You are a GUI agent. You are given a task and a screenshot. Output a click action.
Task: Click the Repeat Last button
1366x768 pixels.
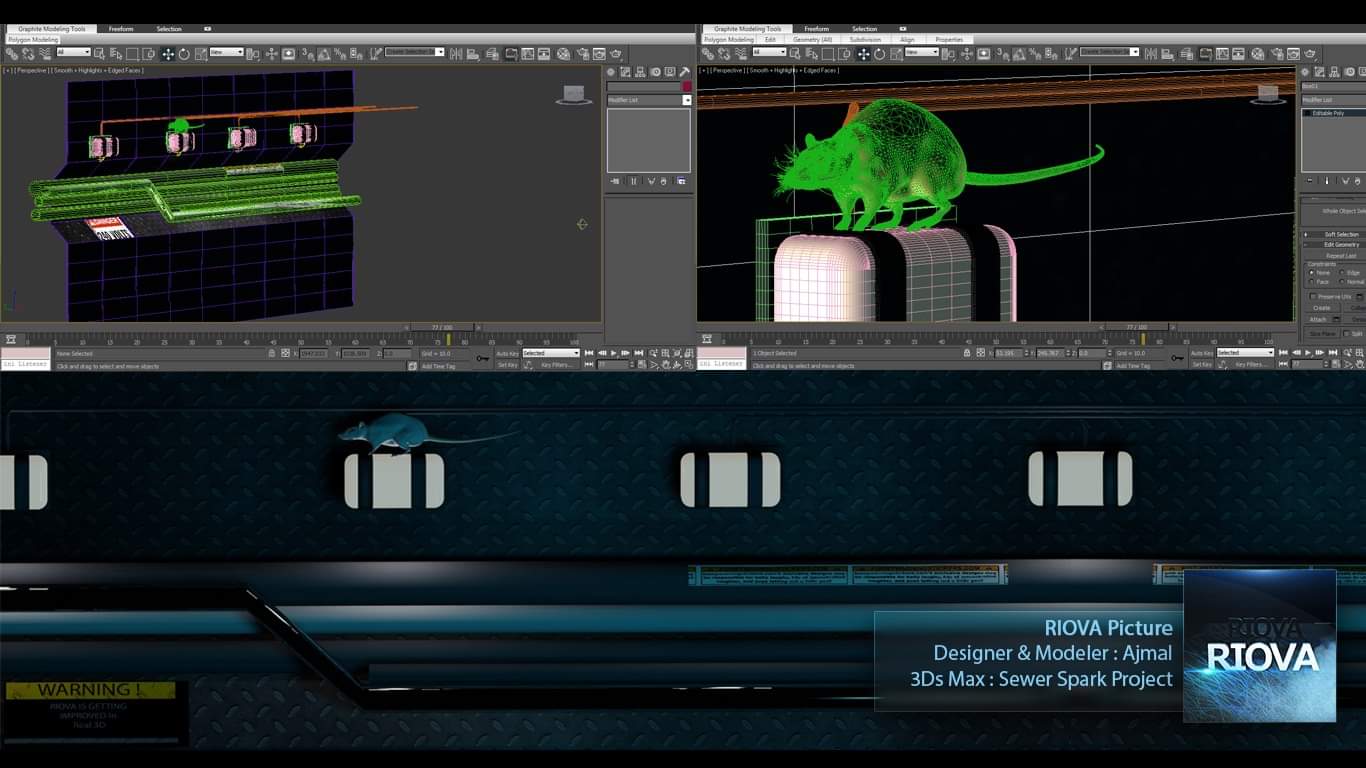click(x=1341, y=256)
